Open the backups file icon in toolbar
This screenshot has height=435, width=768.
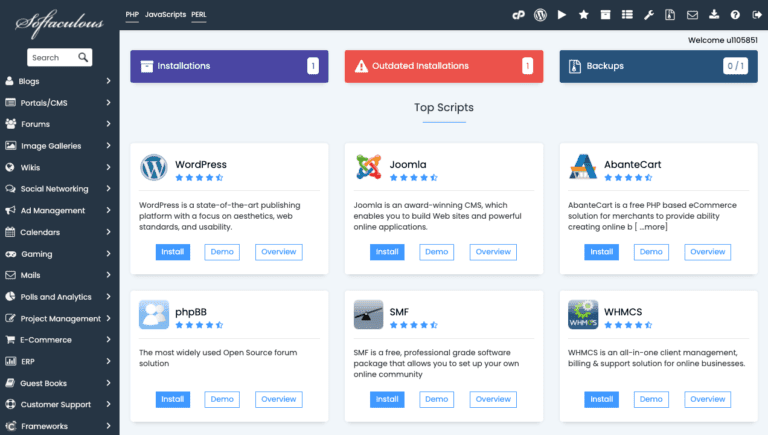coord(670,15)
